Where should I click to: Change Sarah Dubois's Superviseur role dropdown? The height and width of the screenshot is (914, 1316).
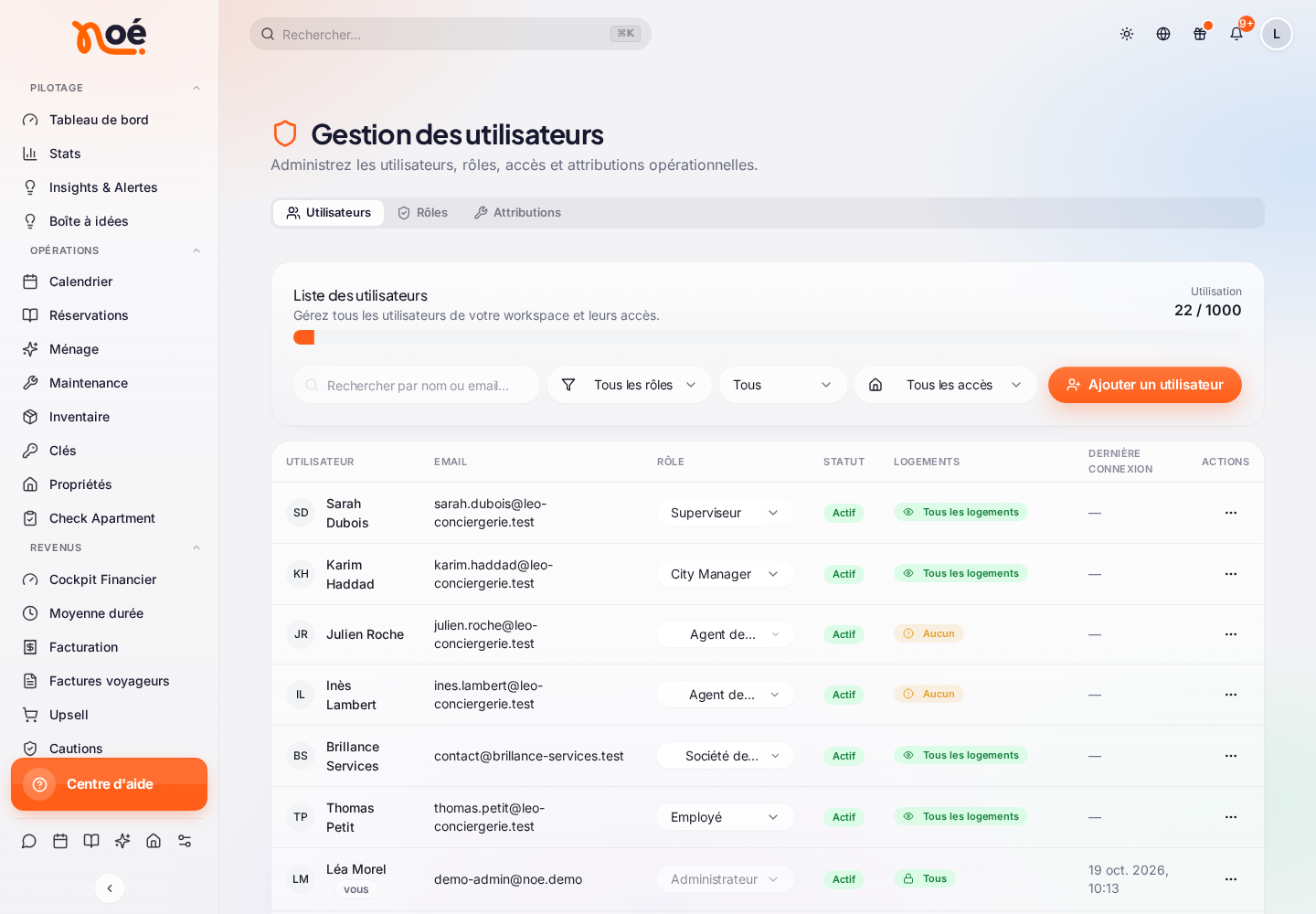(726, 513)
